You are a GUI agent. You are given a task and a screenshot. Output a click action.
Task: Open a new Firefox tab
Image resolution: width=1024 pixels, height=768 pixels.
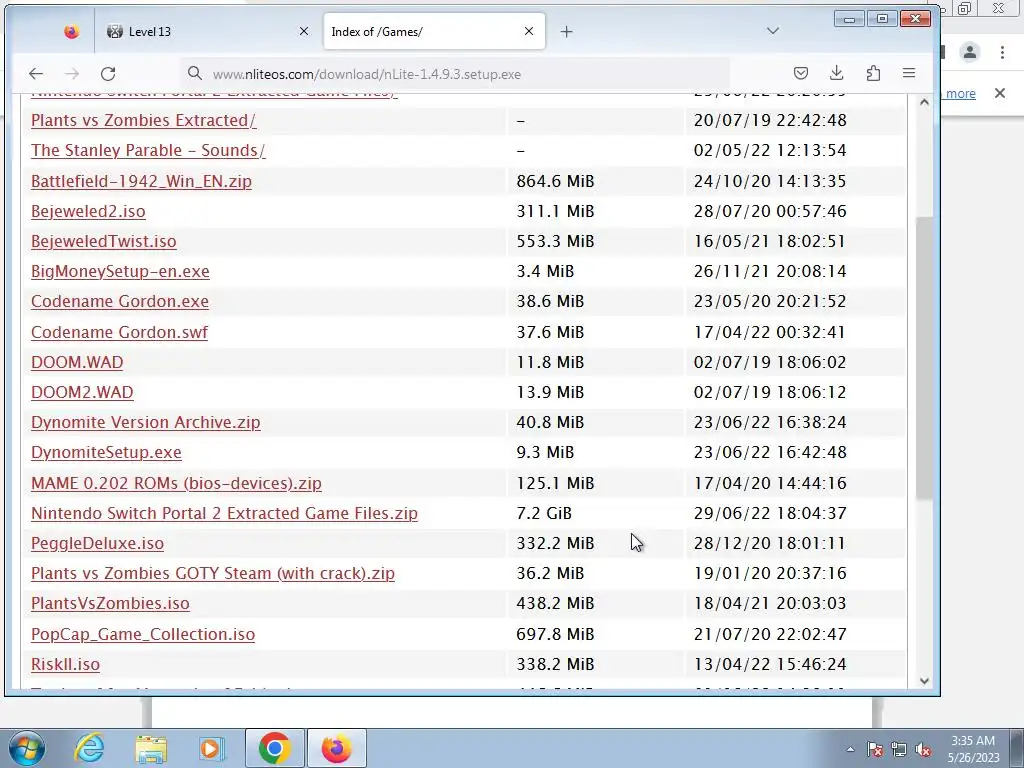pyautogui.click(x=566, y=31)
